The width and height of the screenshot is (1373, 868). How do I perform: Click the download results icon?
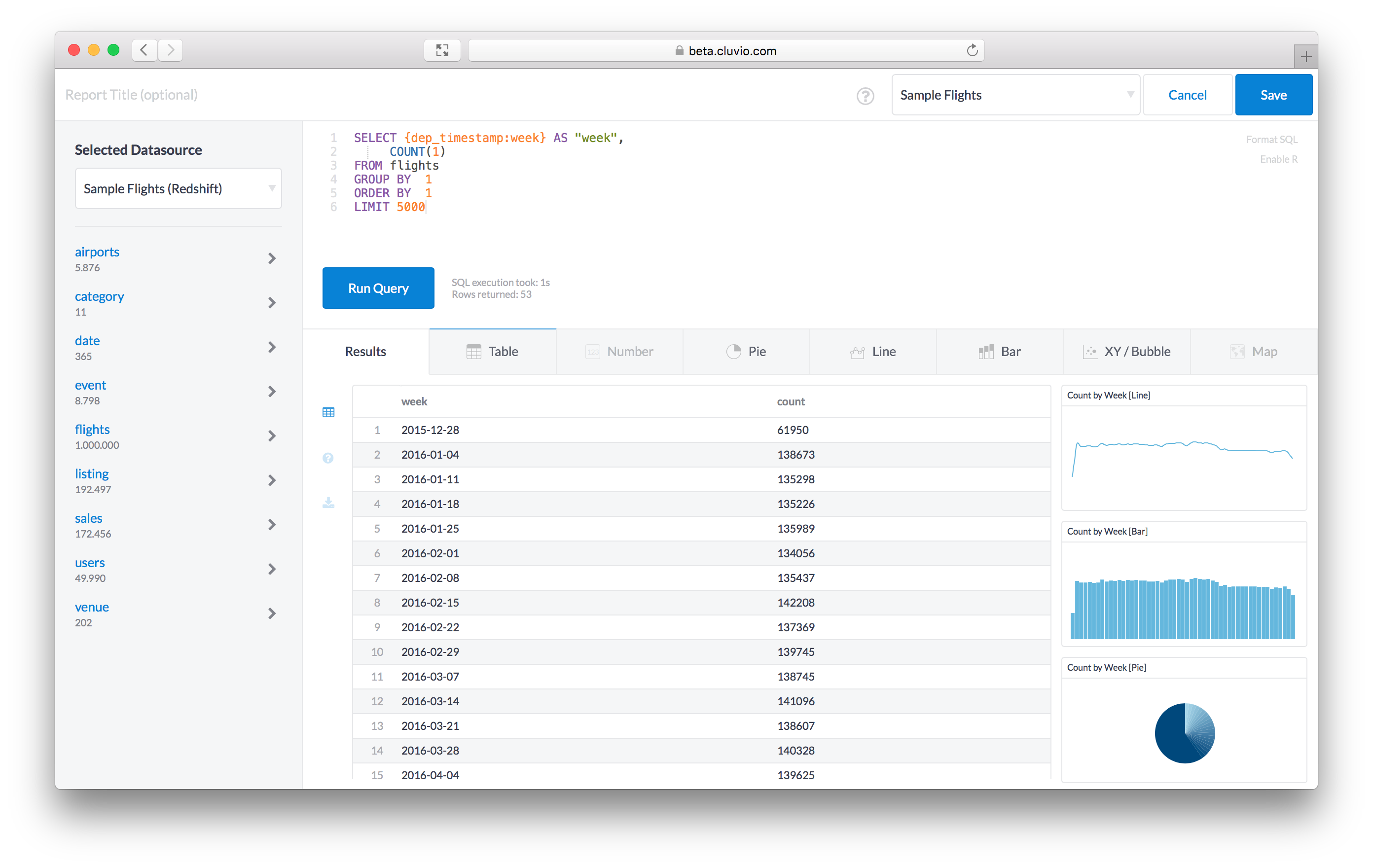[x=328, y=503]
